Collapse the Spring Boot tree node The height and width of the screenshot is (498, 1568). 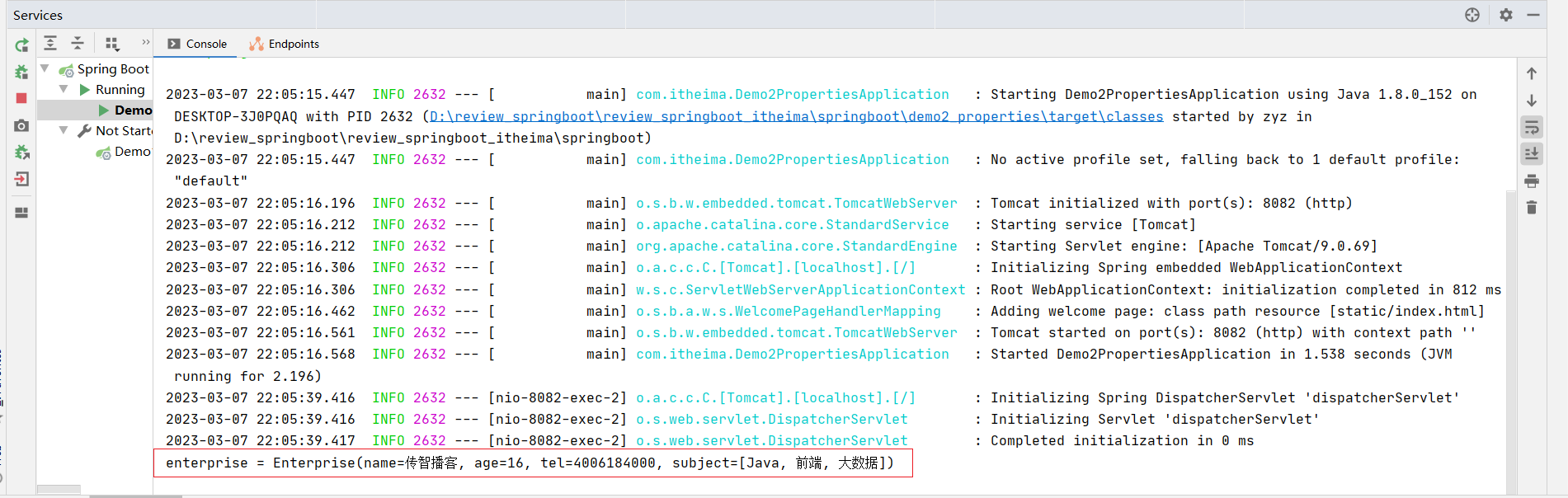45,68
